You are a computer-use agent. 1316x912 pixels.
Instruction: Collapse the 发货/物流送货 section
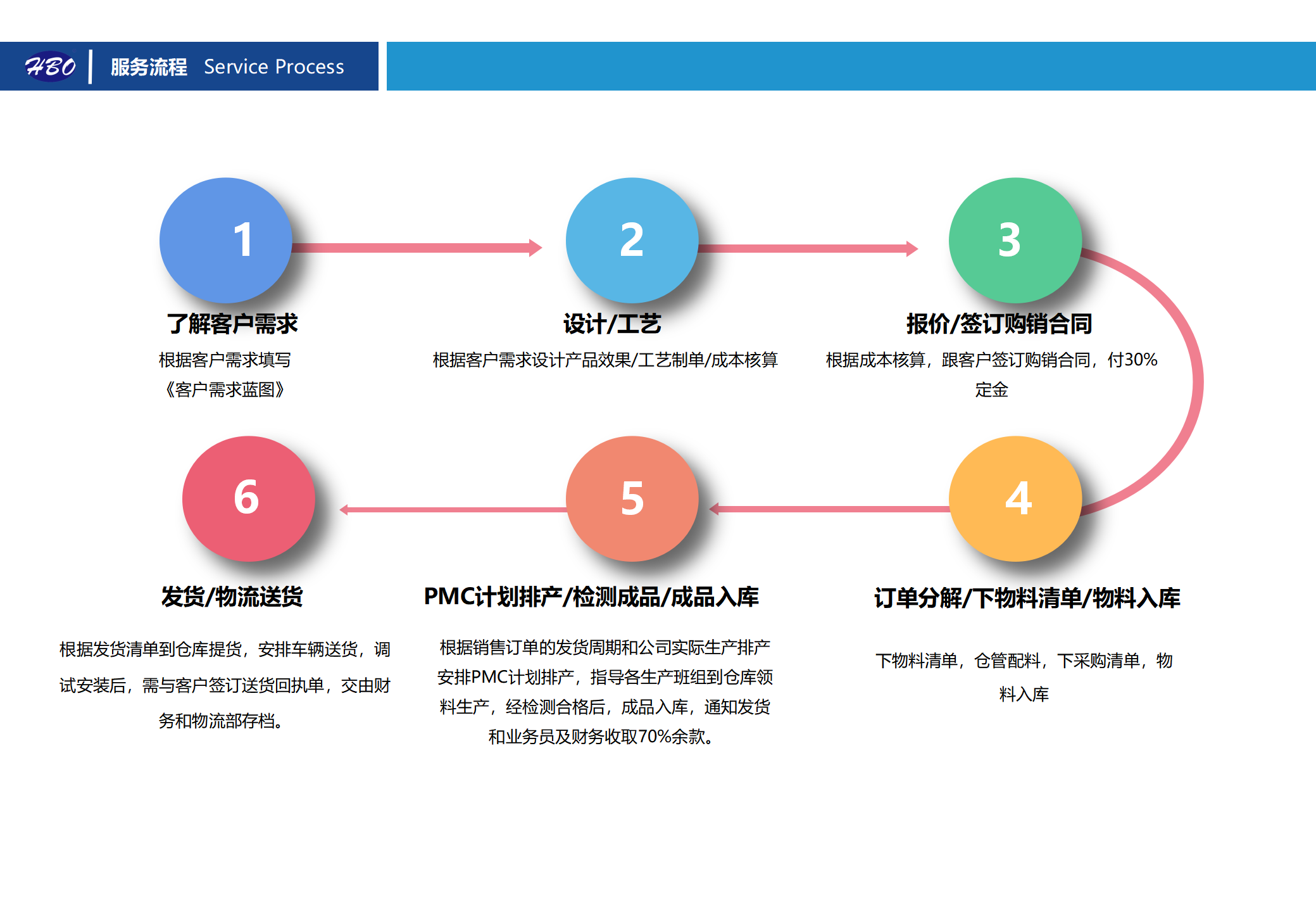pos(234,596)
